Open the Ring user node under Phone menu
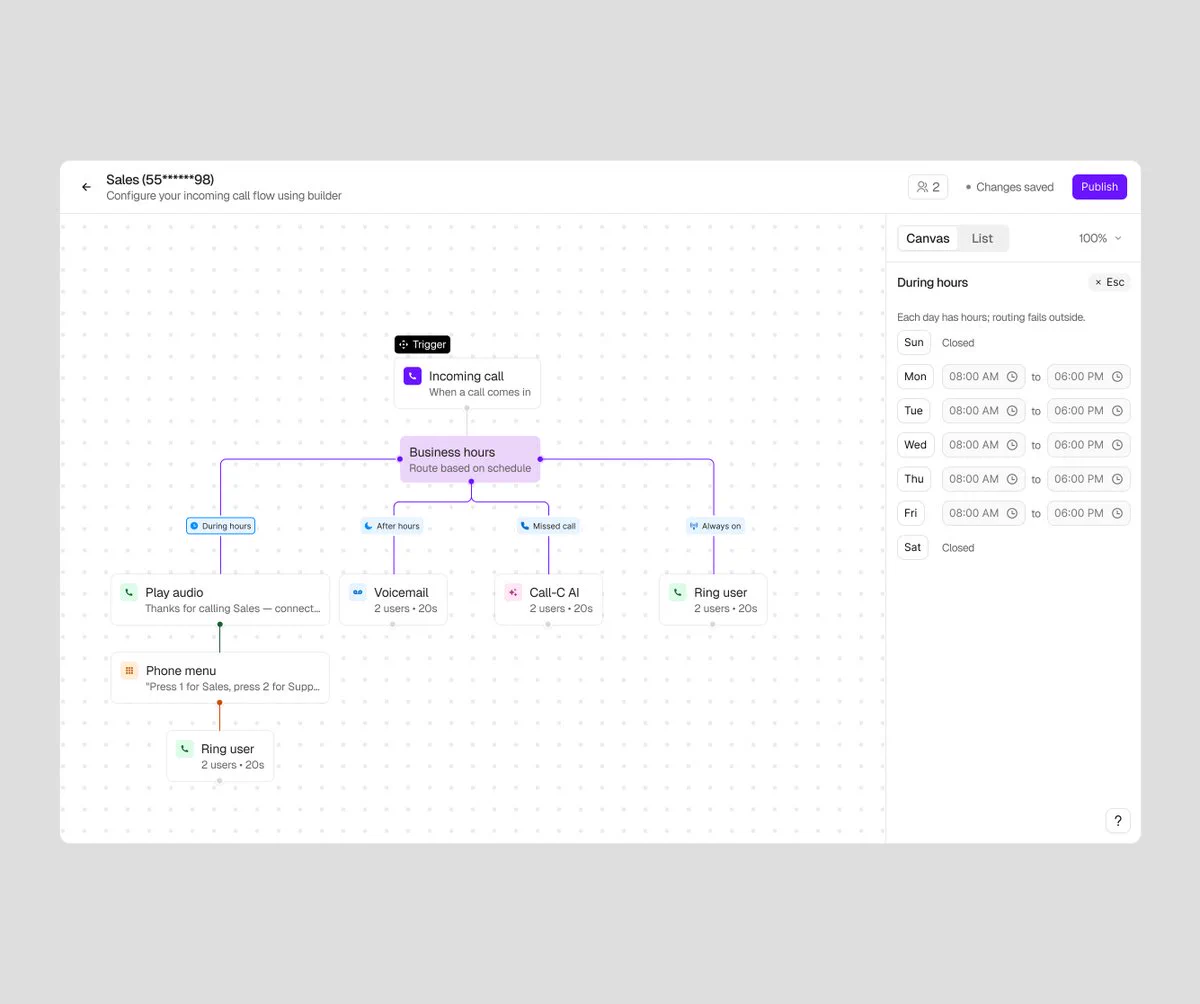 (x=220, y=756)
